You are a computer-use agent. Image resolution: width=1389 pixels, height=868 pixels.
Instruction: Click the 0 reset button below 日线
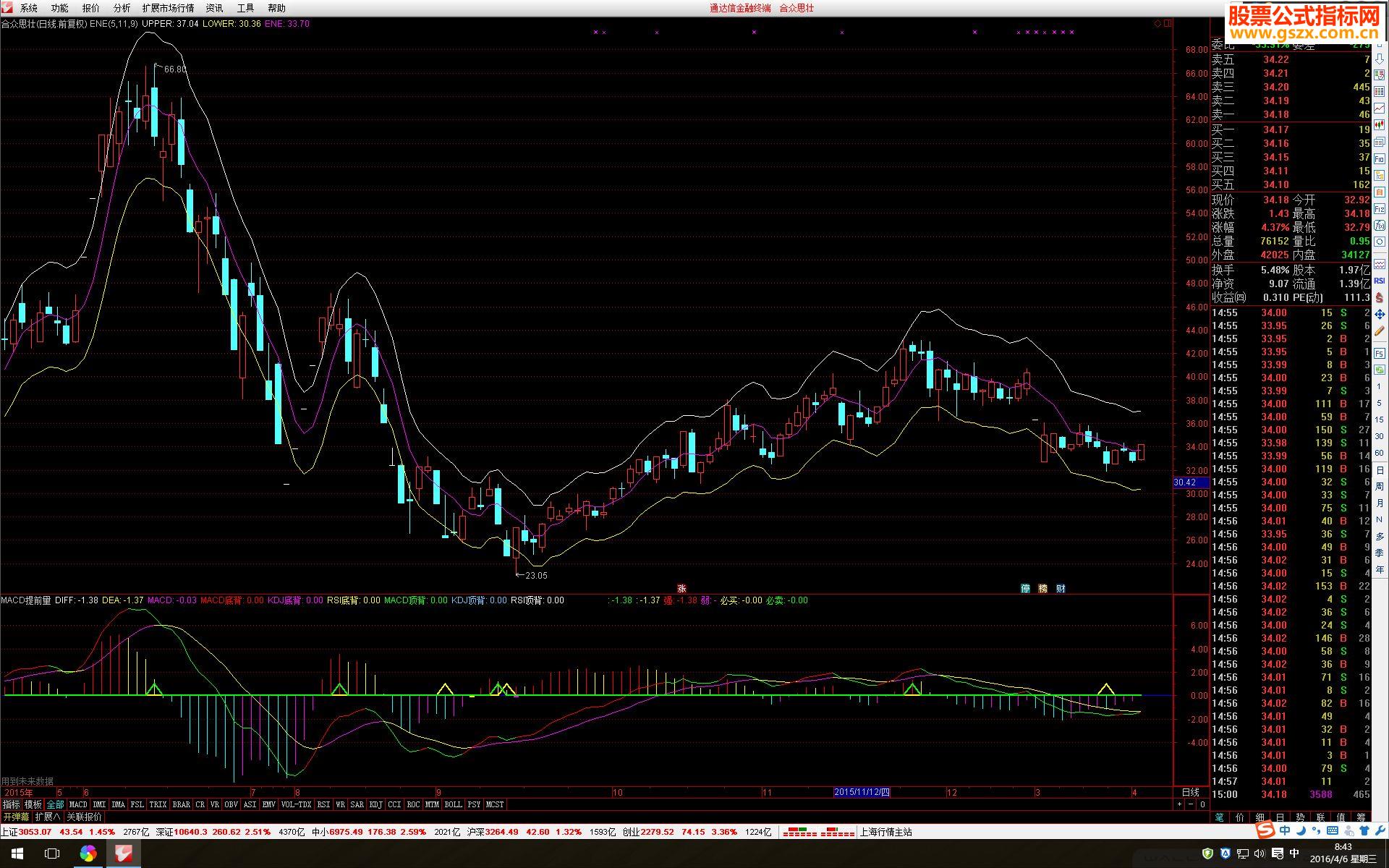(1202, 804)
